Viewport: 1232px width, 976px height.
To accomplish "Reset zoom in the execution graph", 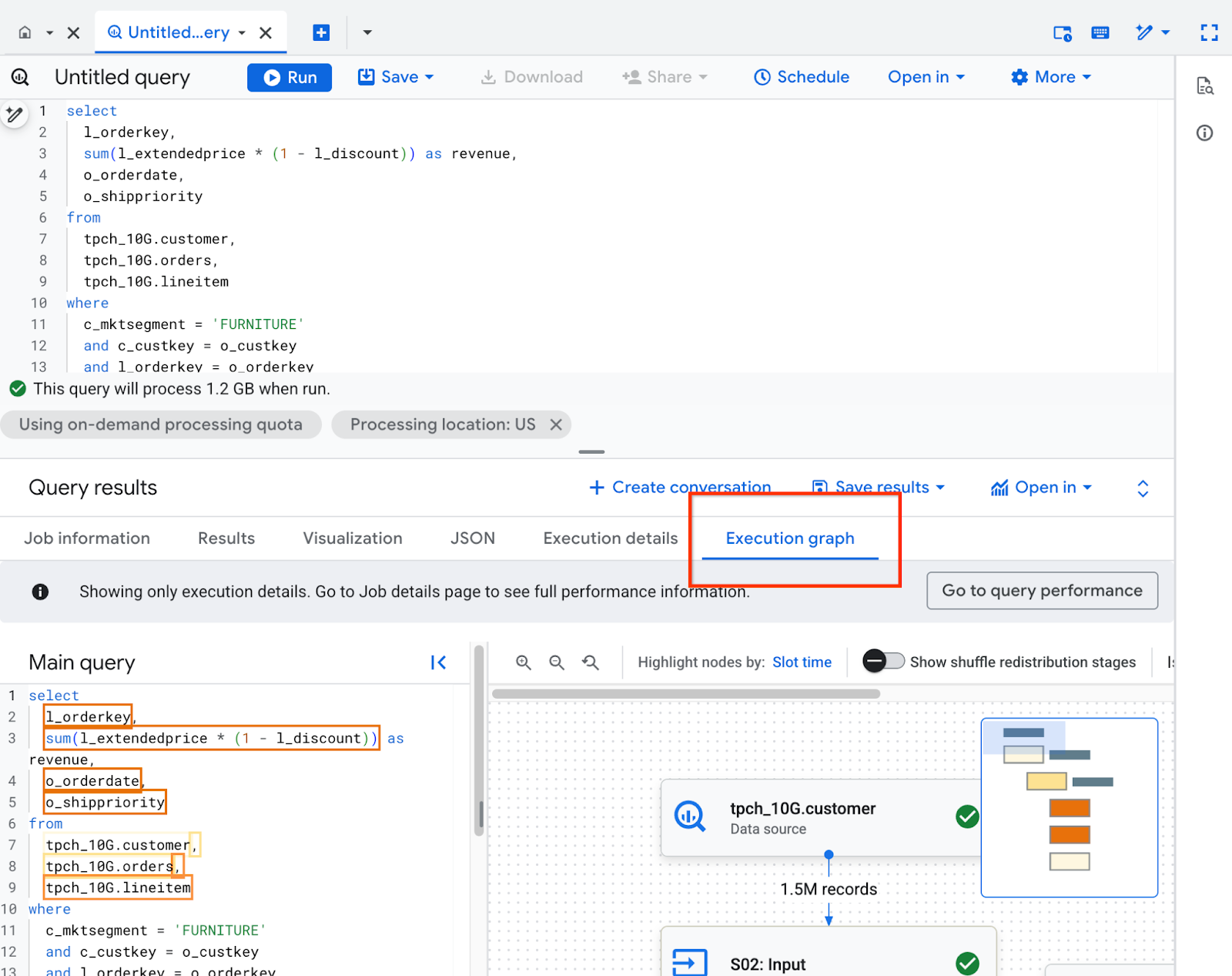I will (x=591, y=662).
